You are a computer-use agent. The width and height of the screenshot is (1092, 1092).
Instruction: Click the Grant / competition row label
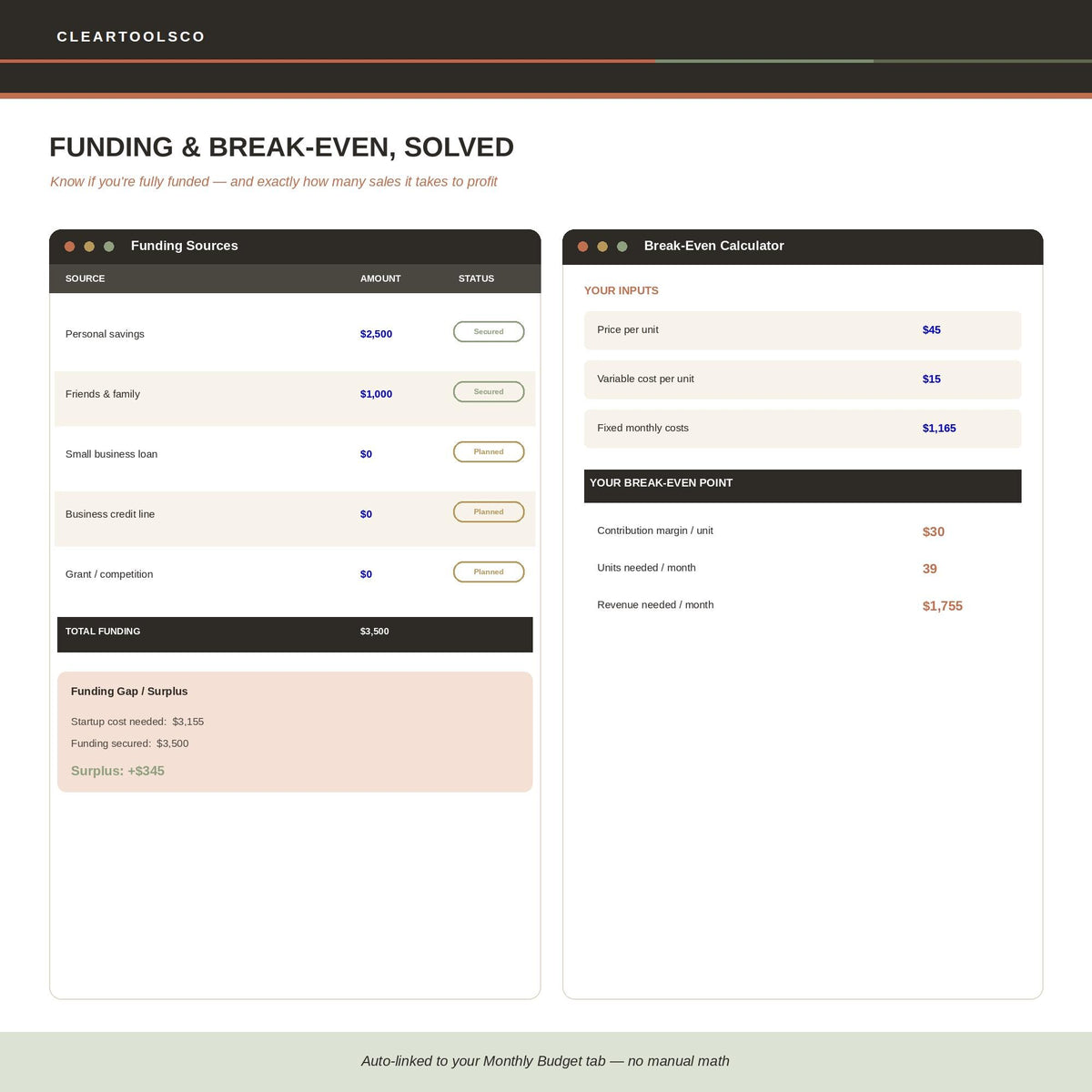(x=109, y=574)
